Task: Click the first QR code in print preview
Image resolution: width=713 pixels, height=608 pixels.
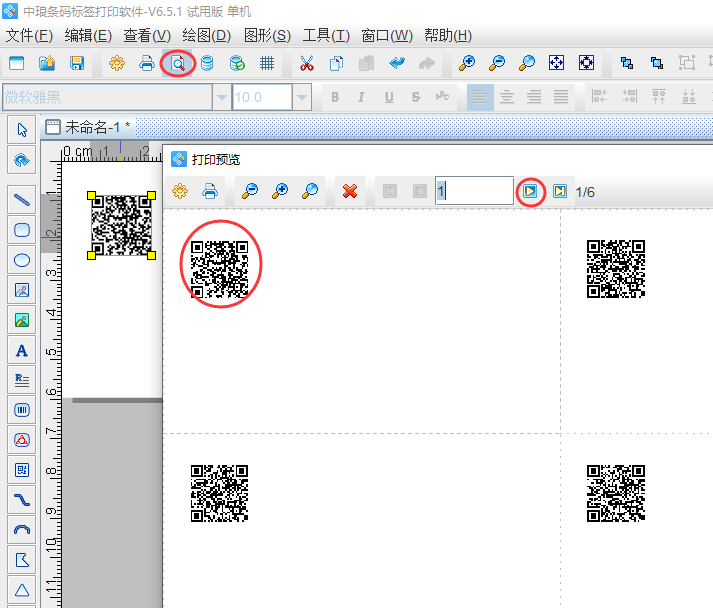Action: [x=220, y=269]
